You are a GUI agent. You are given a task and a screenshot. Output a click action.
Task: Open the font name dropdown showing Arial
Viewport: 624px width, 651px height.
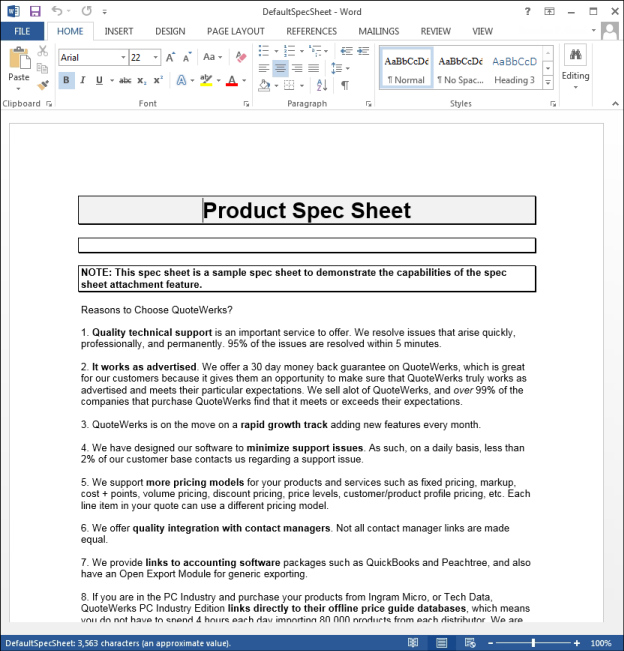pyautogui.click(x=123, y=57)
